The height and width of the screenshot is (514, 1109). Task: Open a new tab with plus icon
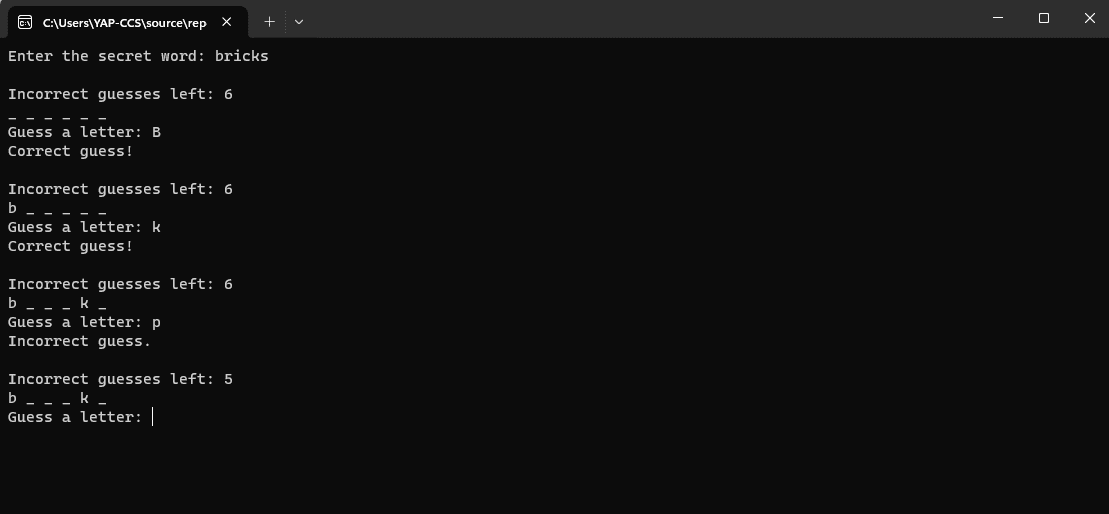pyautogui.click(x=269, y=22)
